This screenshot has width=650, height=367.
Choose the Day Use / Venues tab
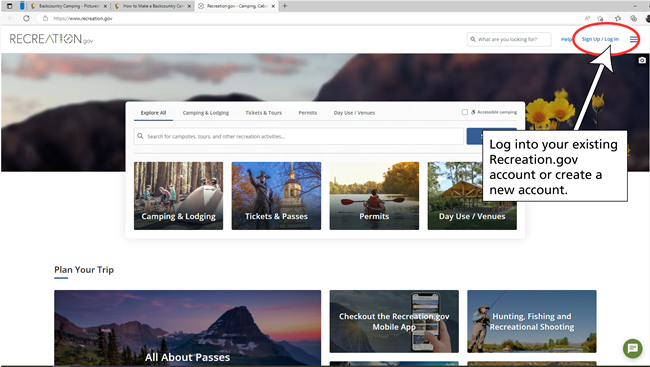pyautogui.click(x=354, y=113)
